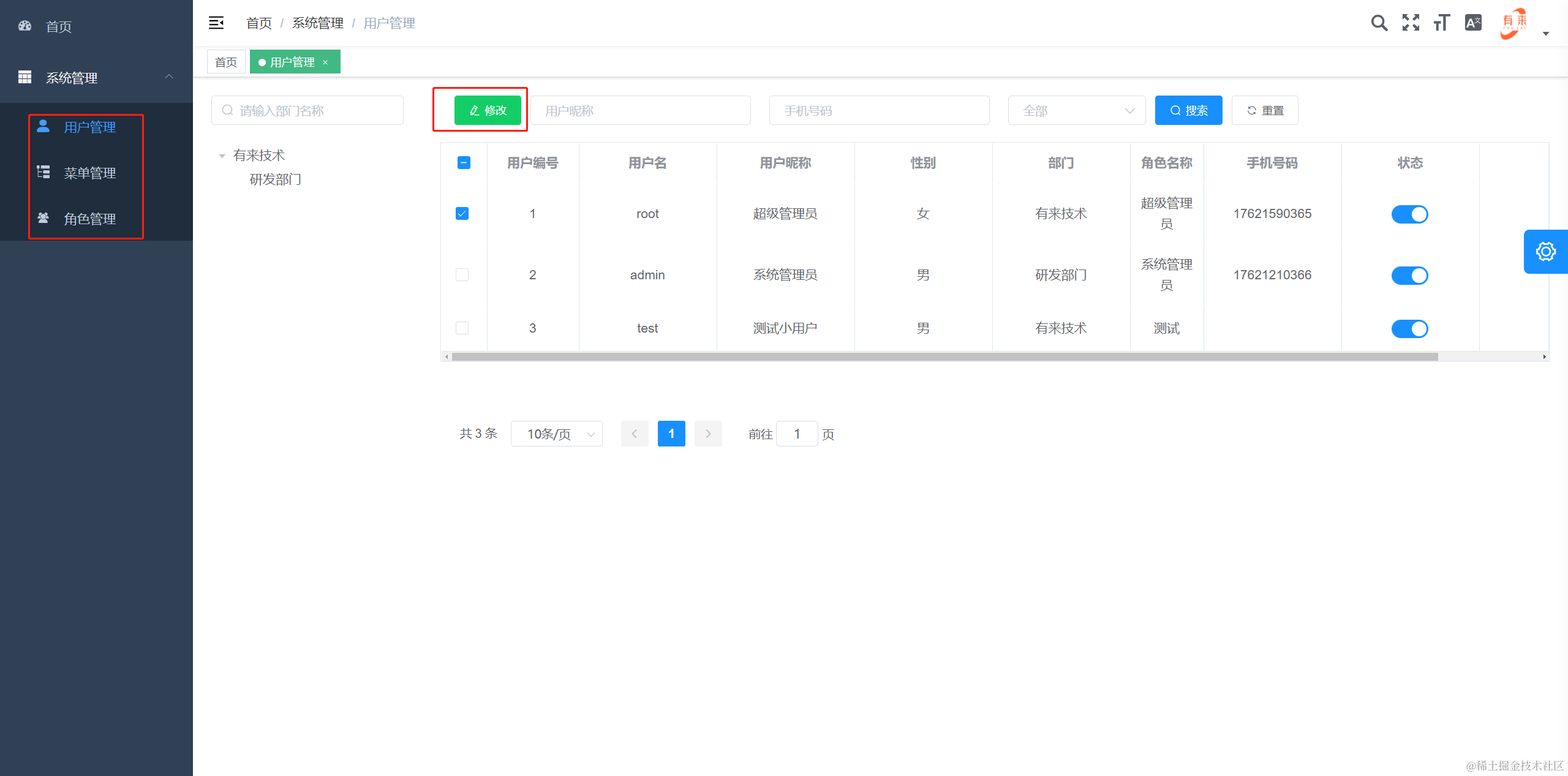Click the green 修改 button
This screenshot has width=1568, height=776.
(488, 111)
